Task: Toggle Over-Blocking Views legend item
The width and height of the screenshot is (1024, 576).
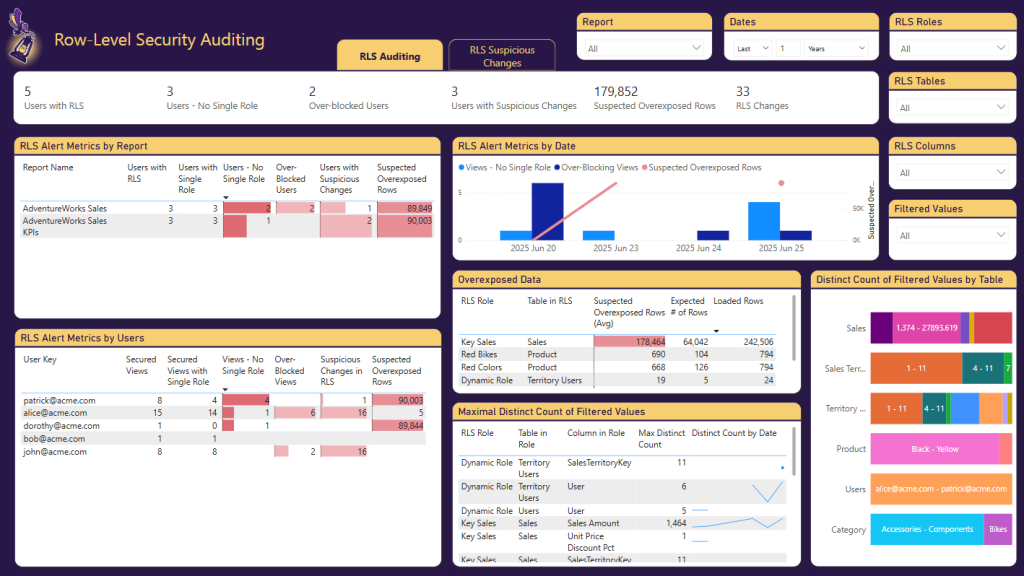Action: pyautogui.click(x=597, y=168)
